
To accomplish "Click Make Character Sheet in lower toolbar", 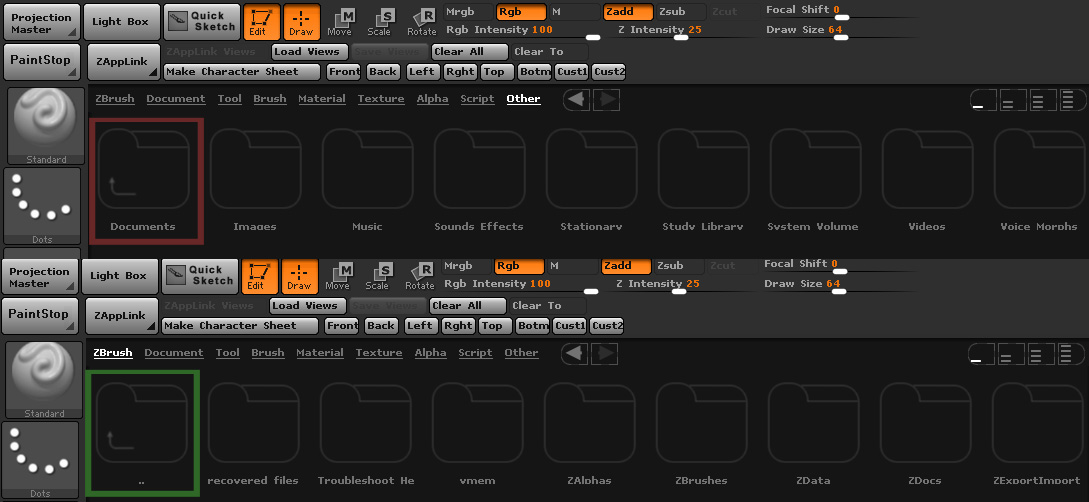I will click(240, 326).
